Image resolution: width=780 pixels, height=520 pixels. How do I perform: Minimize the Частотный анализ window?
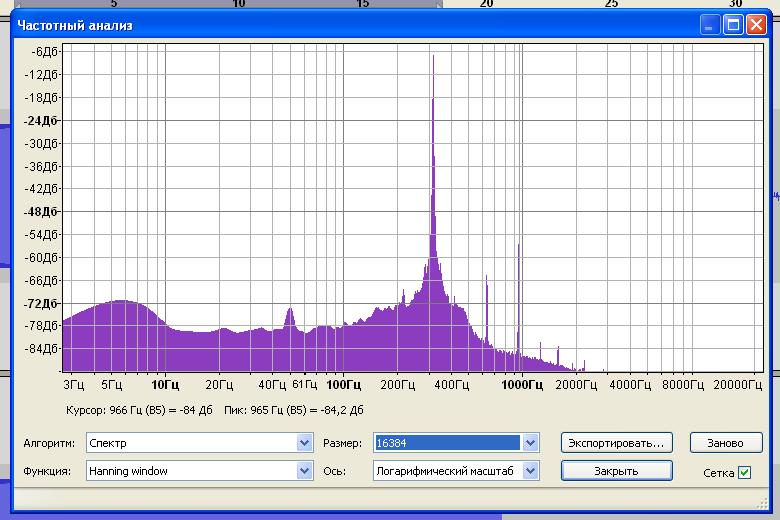click(x=710, y=25)
